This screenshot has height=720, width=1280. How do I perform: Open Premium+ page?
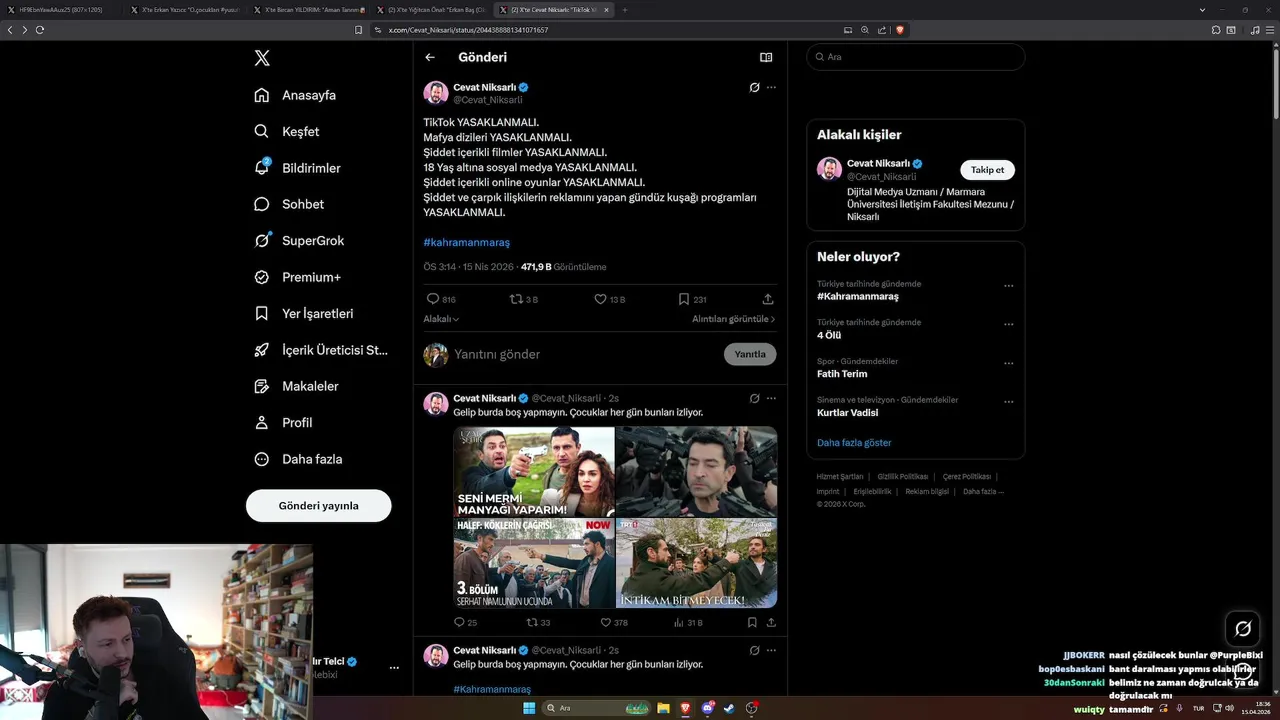pyautogui.click(x=297, y=277)
